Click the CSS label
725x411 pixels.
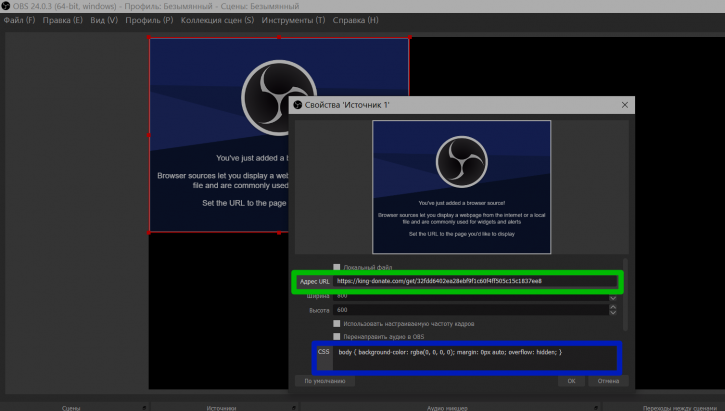click(x=324, y=352)
